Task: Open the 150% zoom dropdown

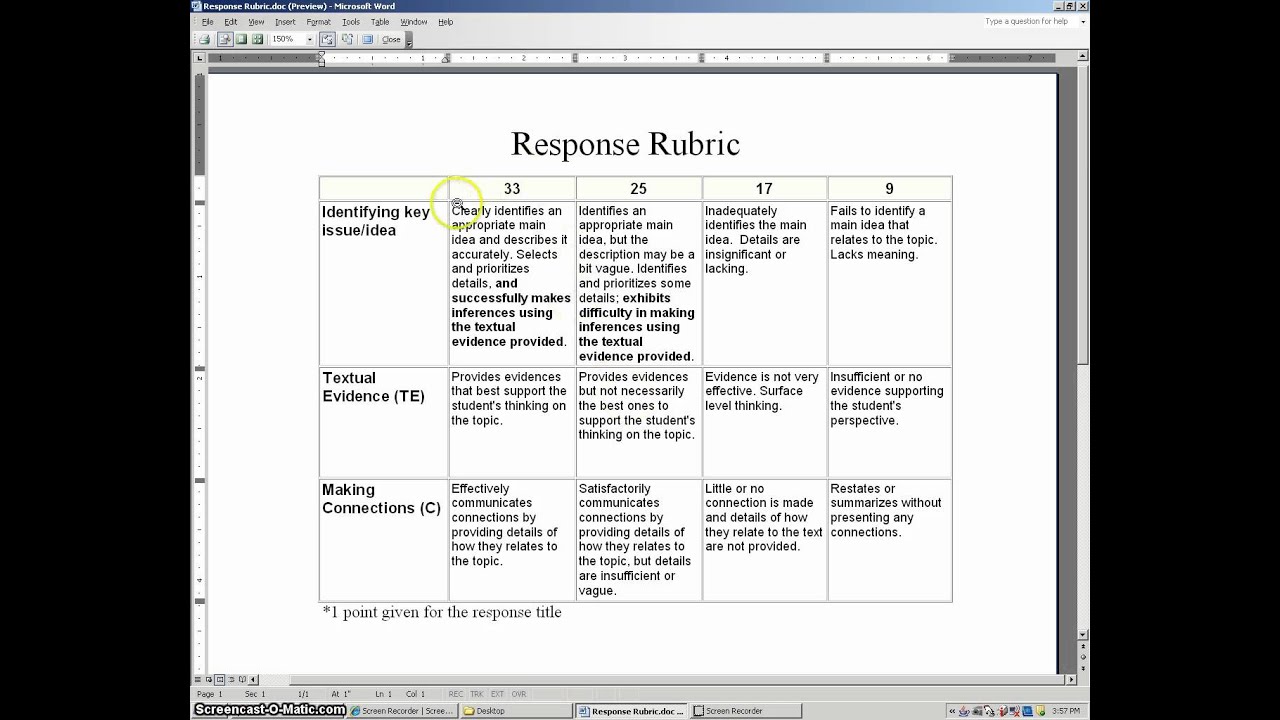Action: click(309, 39)
